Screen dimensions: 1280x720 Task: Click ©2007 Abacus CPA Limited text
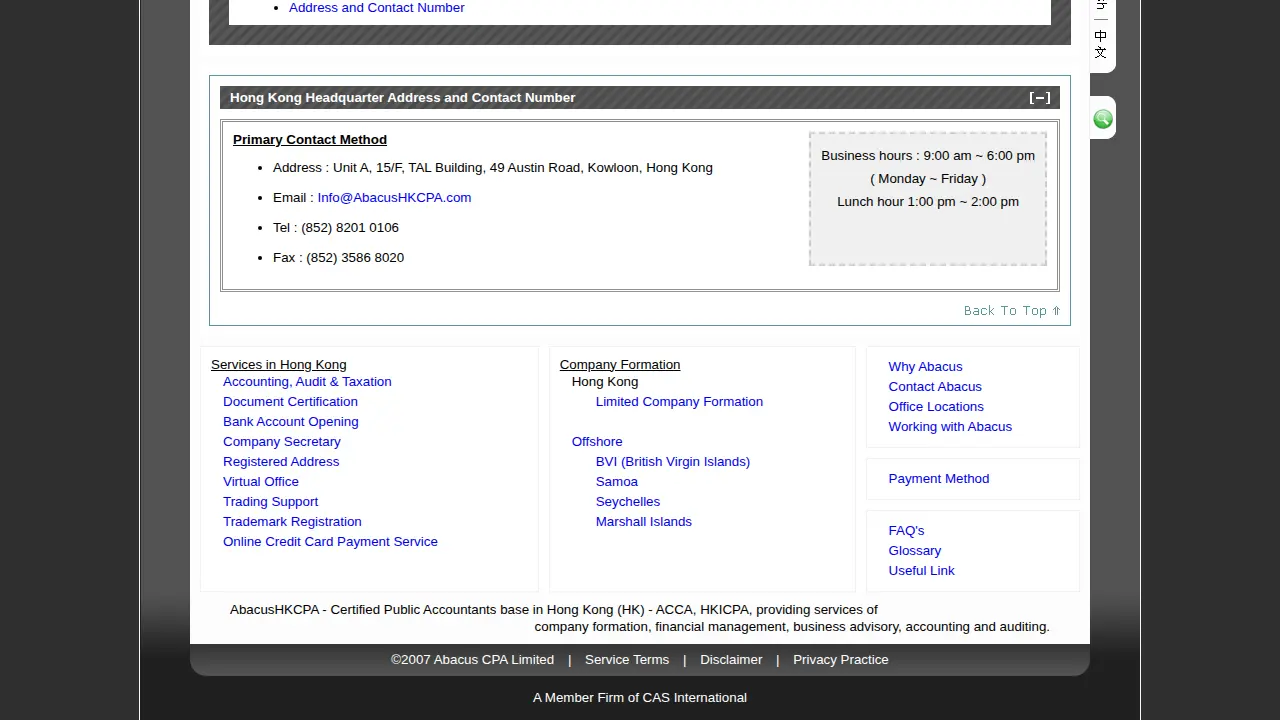(x=472, y=660)
